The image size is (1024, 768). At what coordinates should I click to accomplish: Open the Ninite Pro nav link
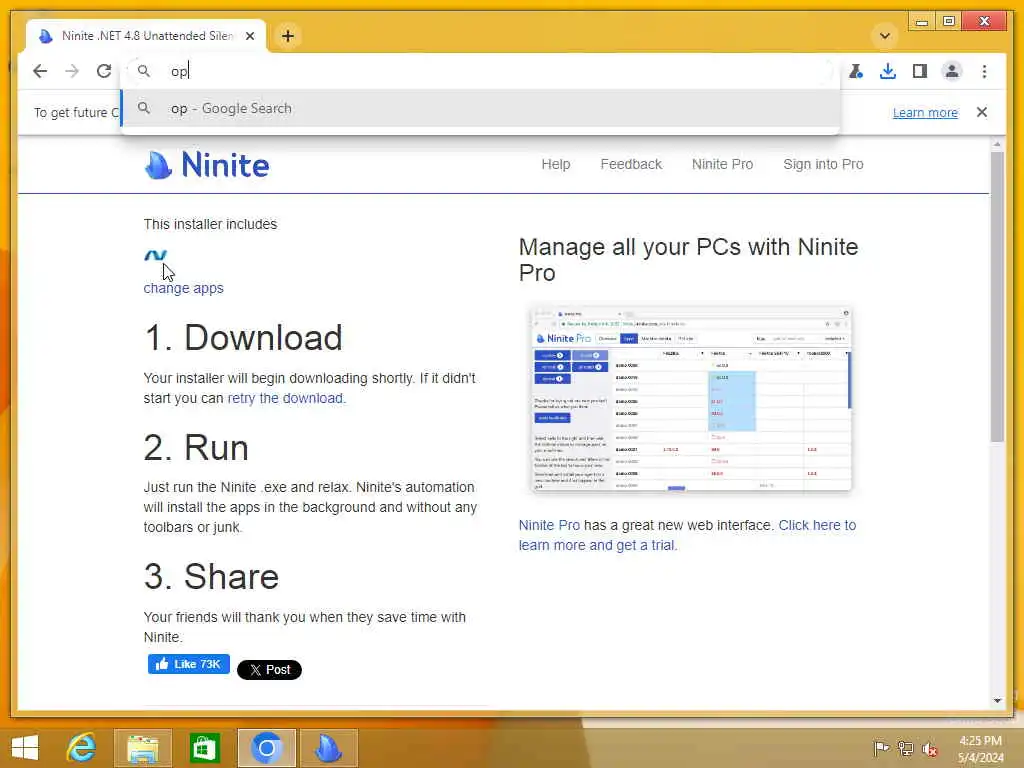pyautogui.click(x=722, y=165)
